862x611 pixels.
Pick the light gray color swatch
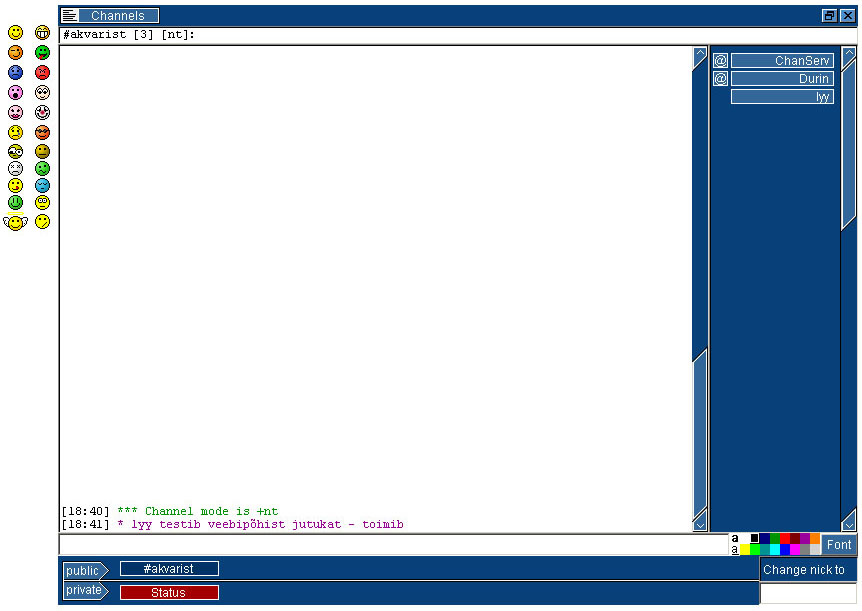815,549
